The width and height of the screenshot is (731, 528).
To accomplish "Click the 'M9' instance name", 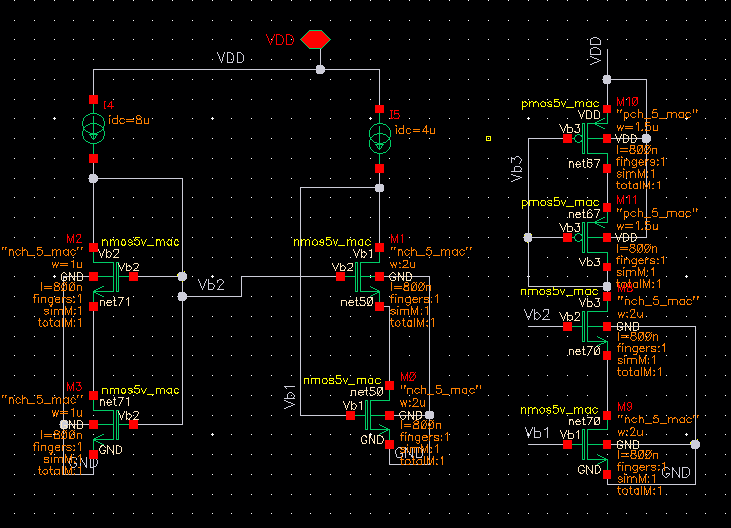I will 625,407.
